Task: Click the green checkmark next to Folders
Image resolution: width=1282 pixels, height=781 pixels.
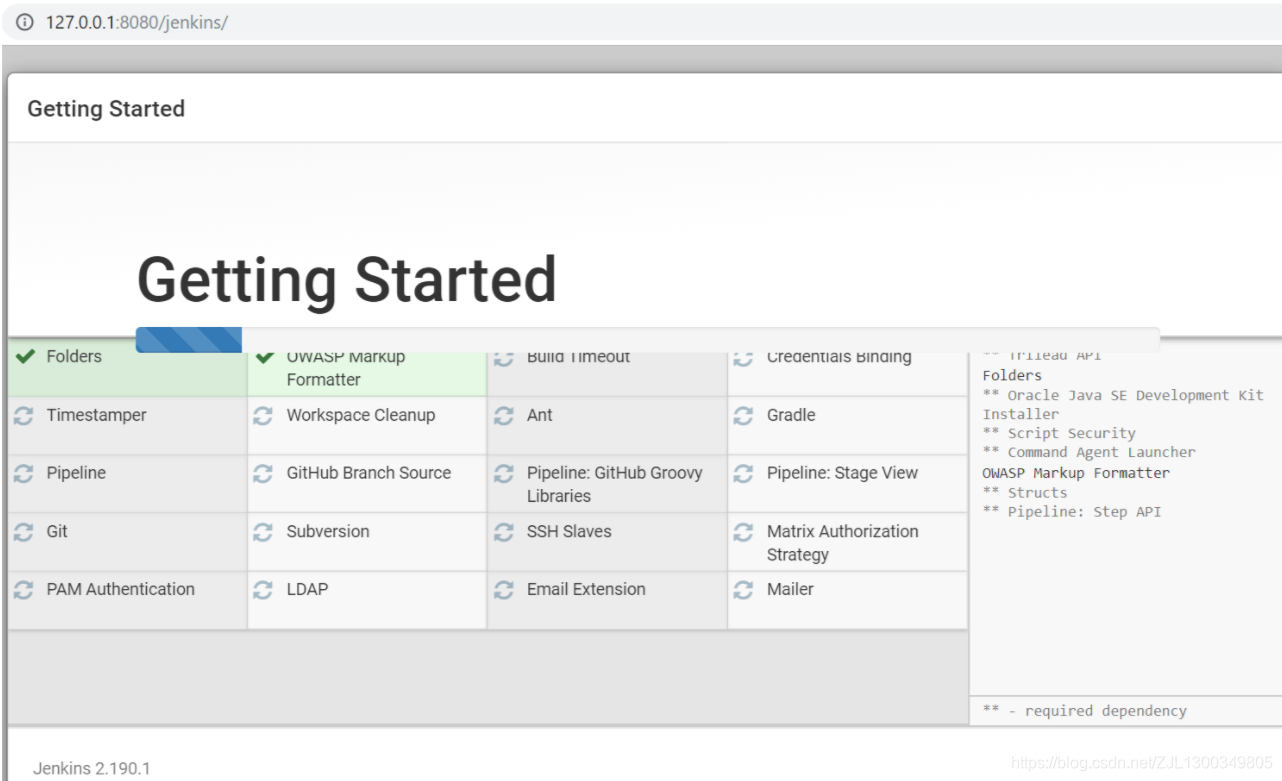Action: click(x=26, y=357)
